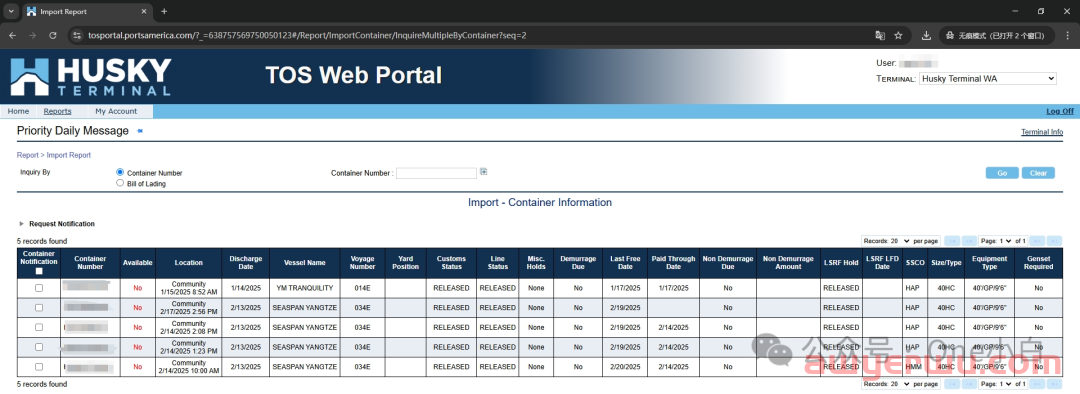Open the My Account menu

[116, 112]
